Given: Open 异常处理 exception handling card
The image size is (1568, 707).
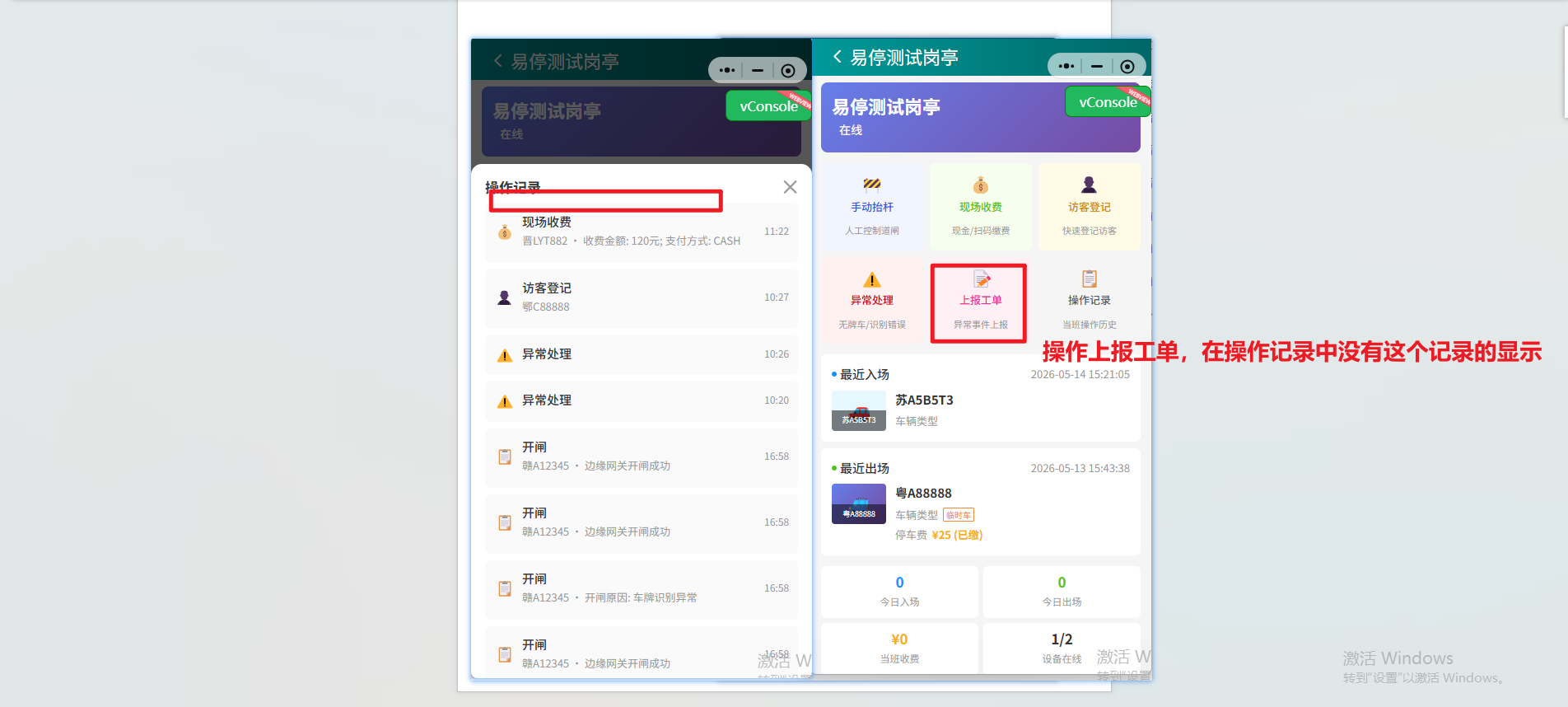Looking at the screenshot, I should point(872,301).
